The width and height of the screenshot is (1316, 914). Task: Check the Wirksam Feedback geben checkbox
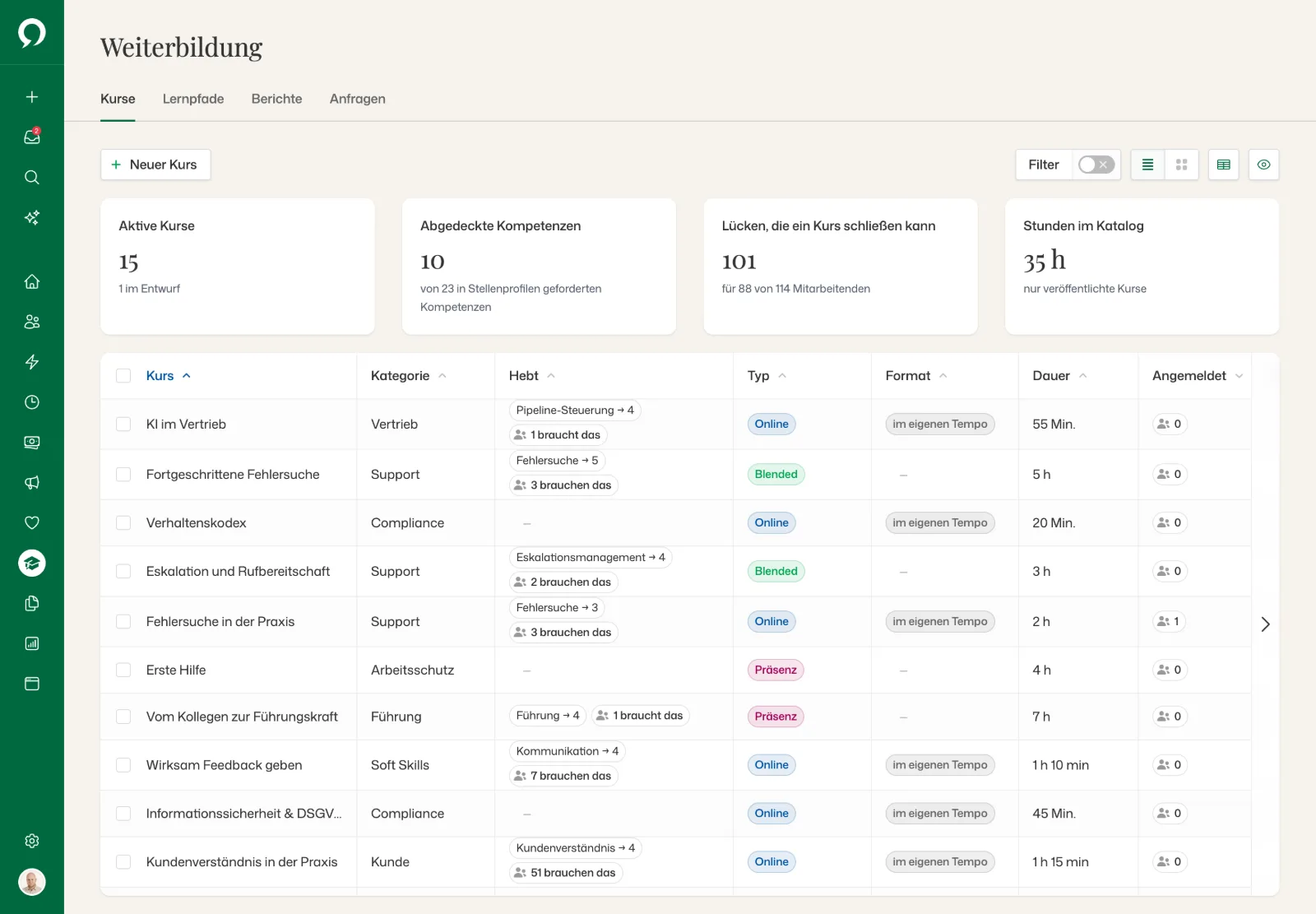(123, 765)
